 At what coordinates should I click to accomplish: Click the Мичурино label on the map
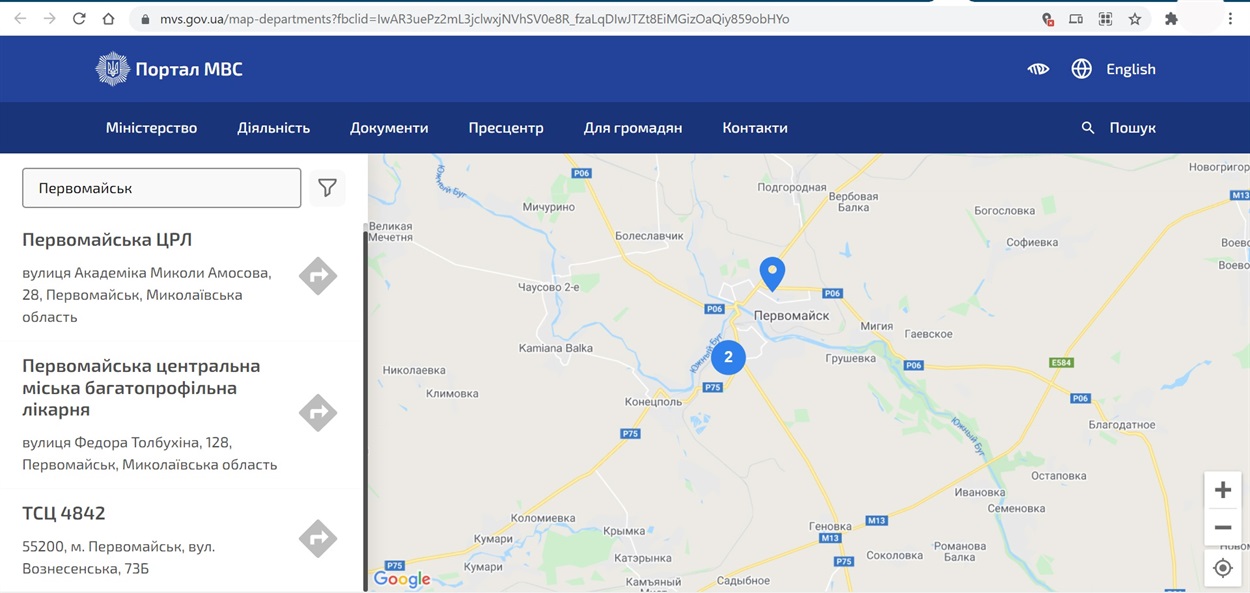click(549, 207)
